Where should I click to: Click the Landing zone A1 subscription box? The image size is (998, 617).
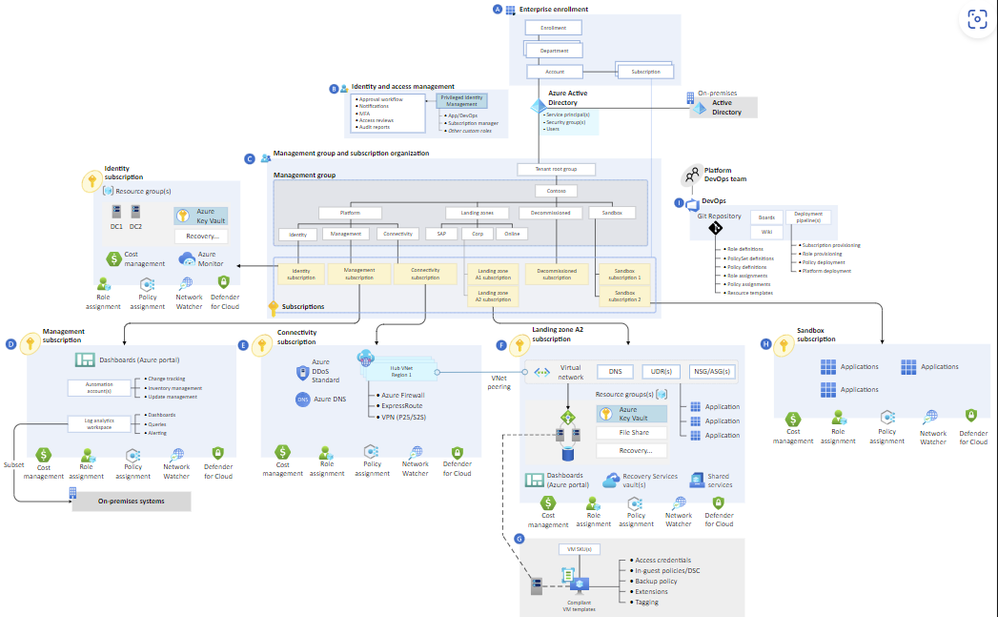[493, 274]
